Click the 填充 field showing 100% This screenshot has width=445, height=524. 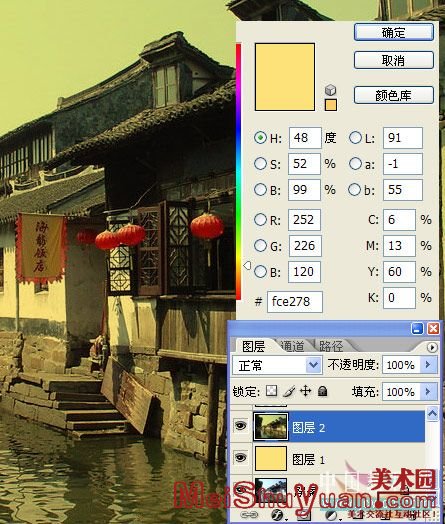[402, 391]
